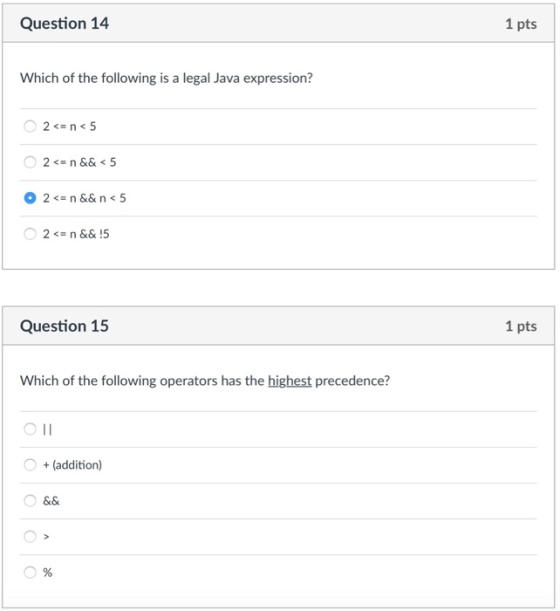Screen dimensions: 560x611
Task: Click answer text 2 <= n && !5
Action: pos(76,234)
